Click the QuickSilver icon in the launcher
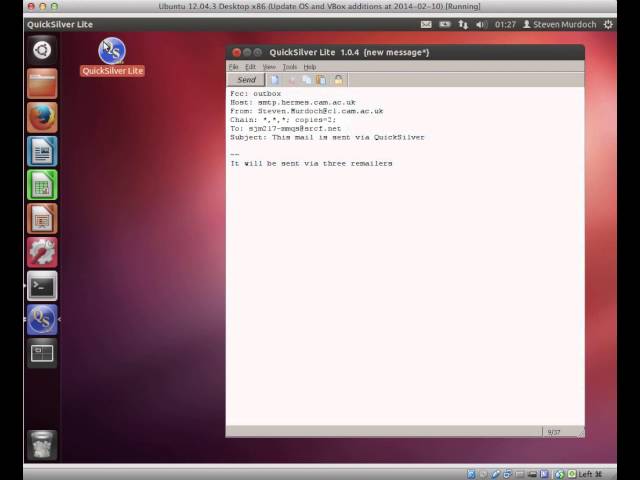 [x=42, y=320]
